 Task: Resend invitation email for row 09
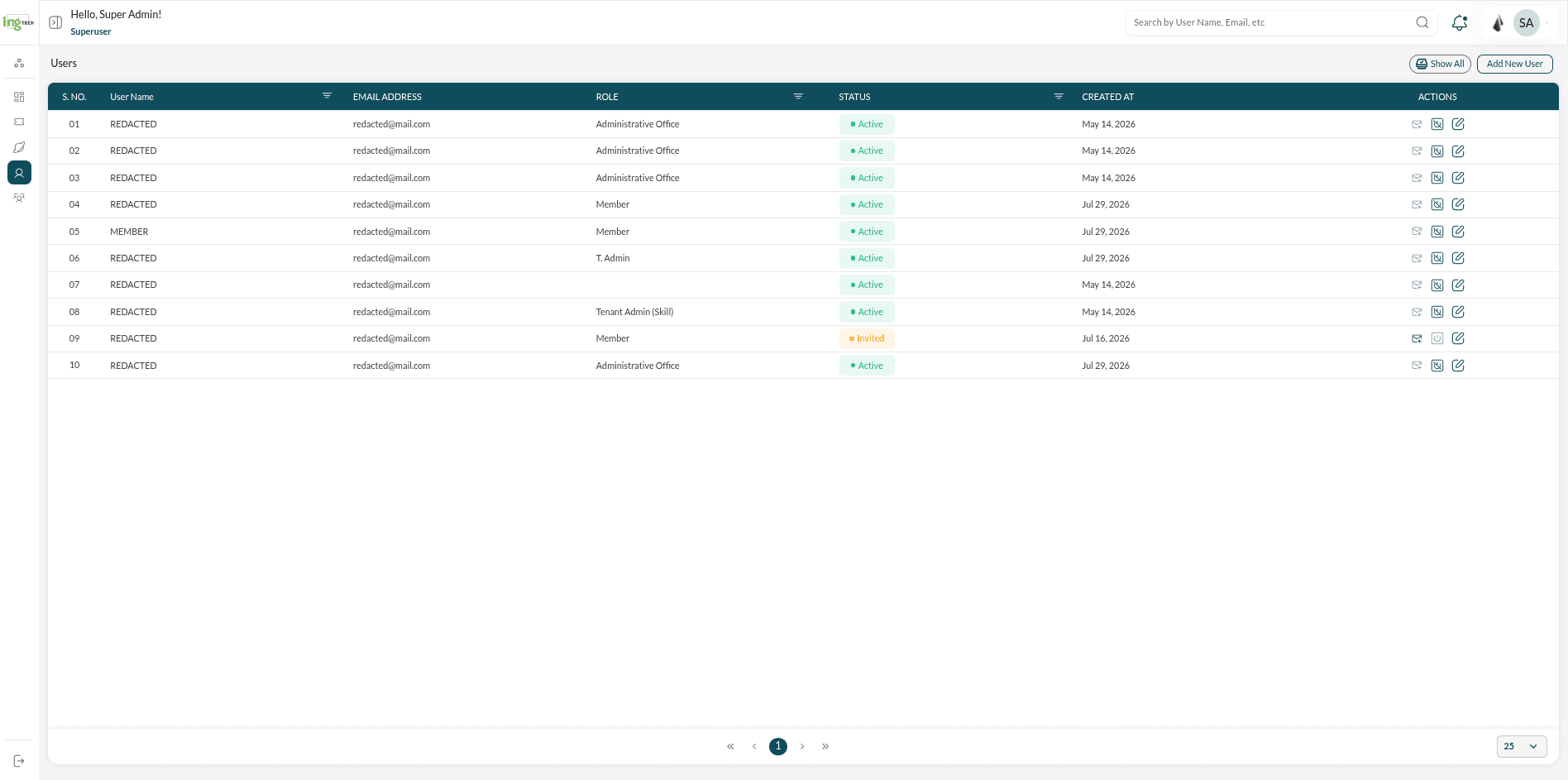pos(1417,338)
